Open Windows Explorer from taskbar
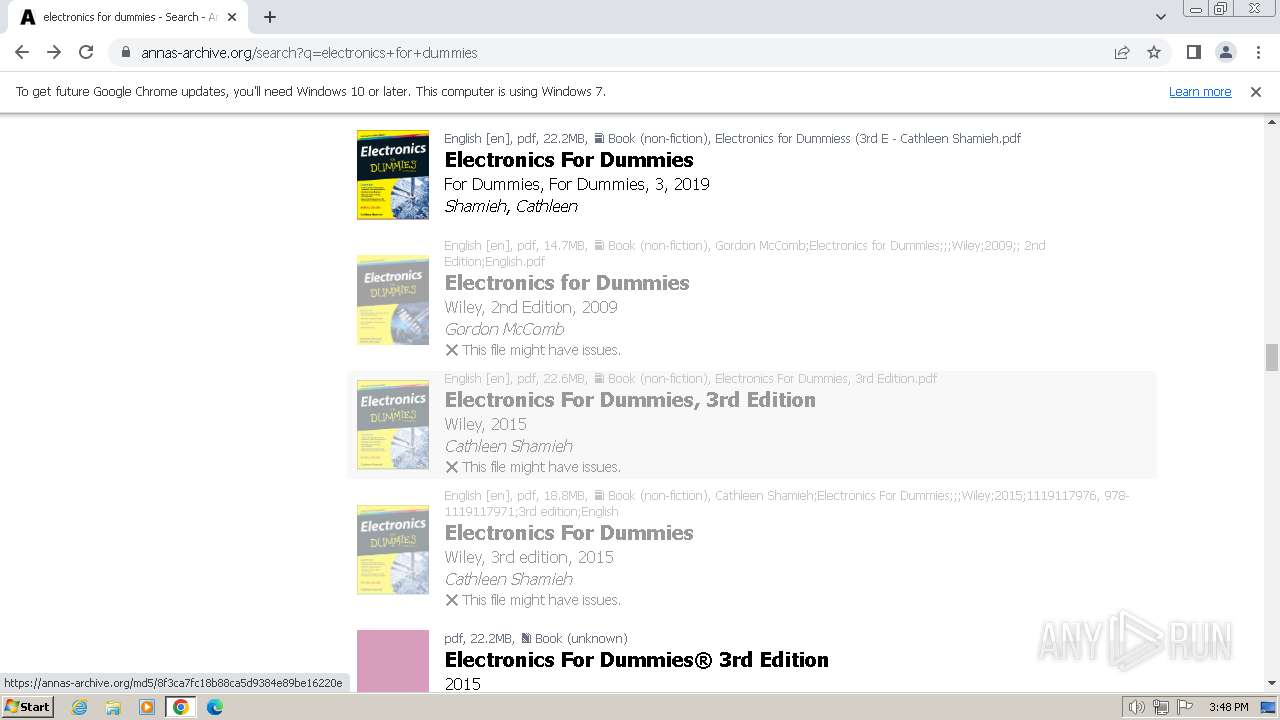The image size is (1280, 720). point(113,707)
